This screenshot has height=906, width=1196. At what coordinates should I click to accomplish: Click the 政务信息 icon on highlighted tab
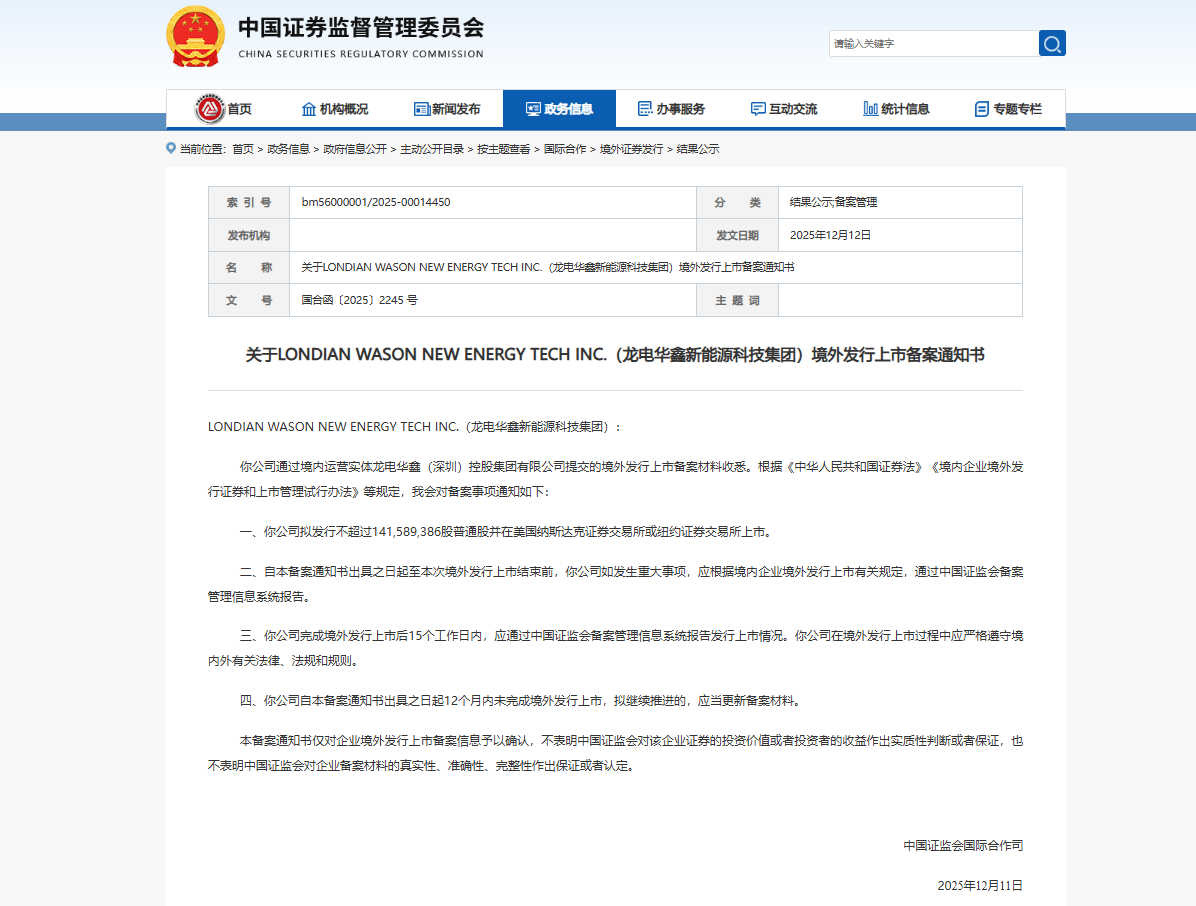[x=531, y=109]
